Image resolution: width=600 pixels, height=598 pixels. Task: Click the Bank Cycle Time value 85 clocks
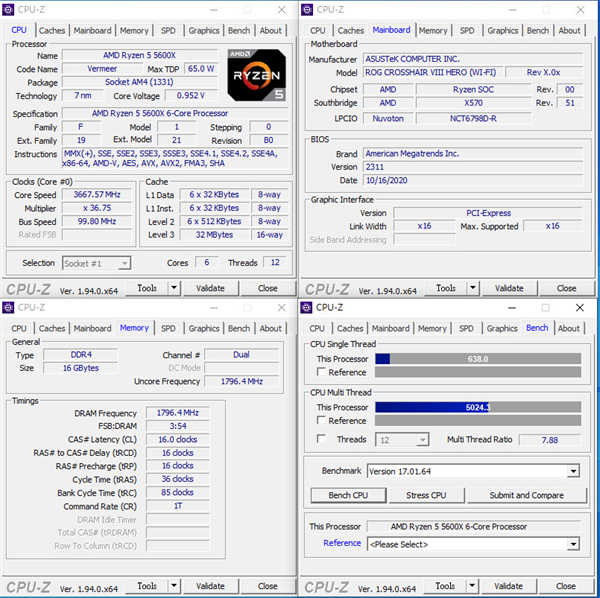pos(178,492)
